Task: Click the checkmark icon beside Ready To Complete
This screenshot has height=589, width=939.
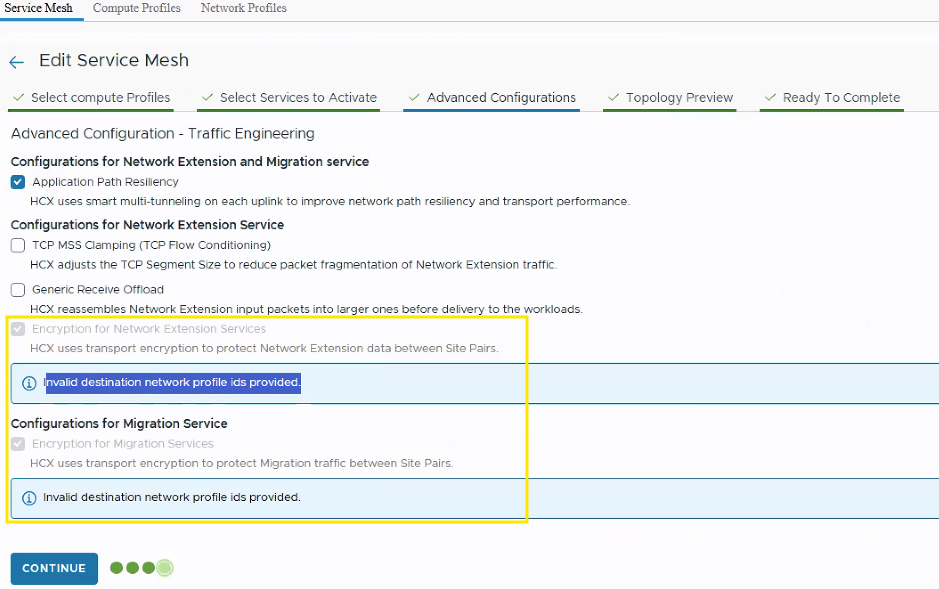Action: (x=770, y=97)
